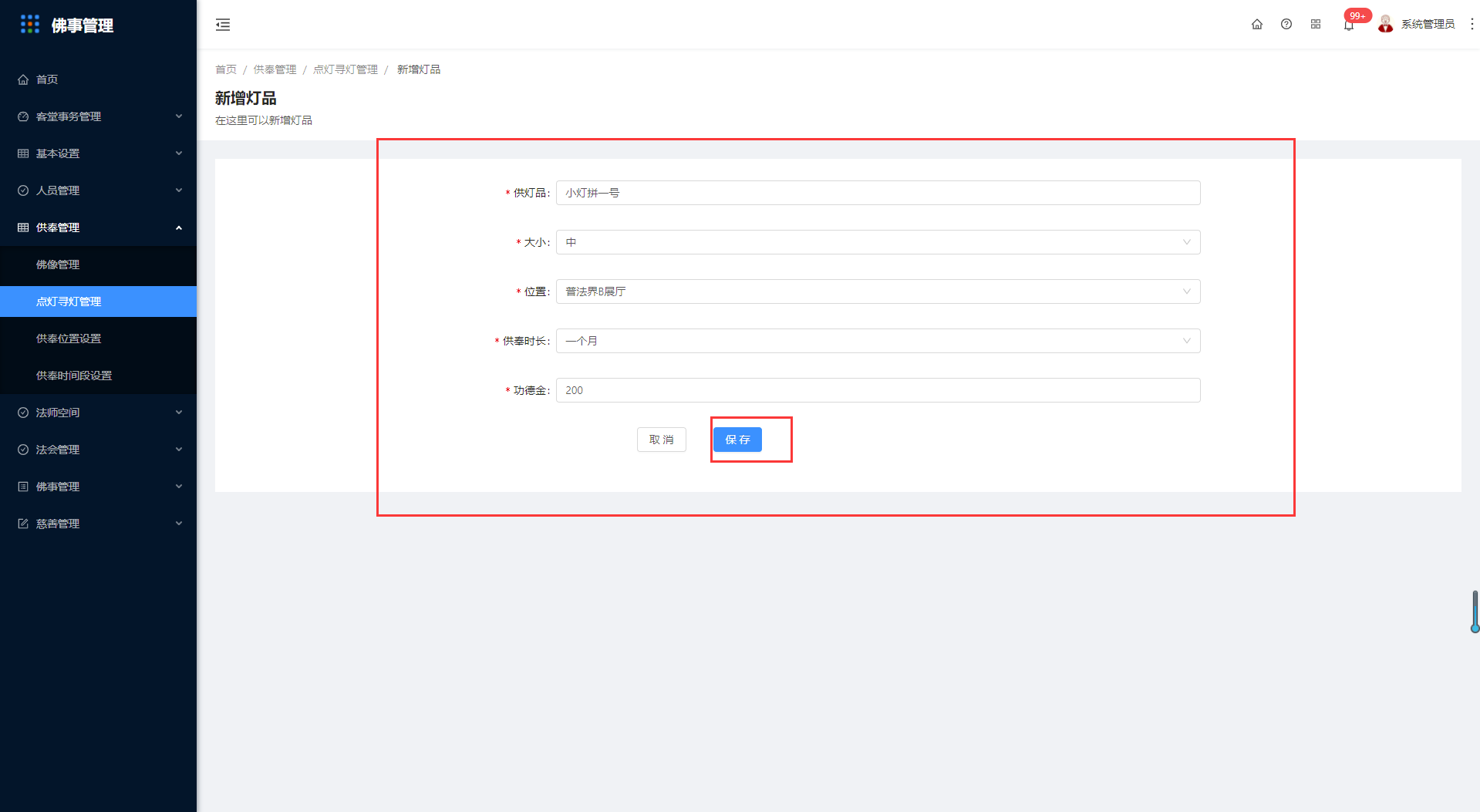Screen dimensions: 1480x812
Task: Open the home icon in top bar
Action: [x=1257, y=25]
